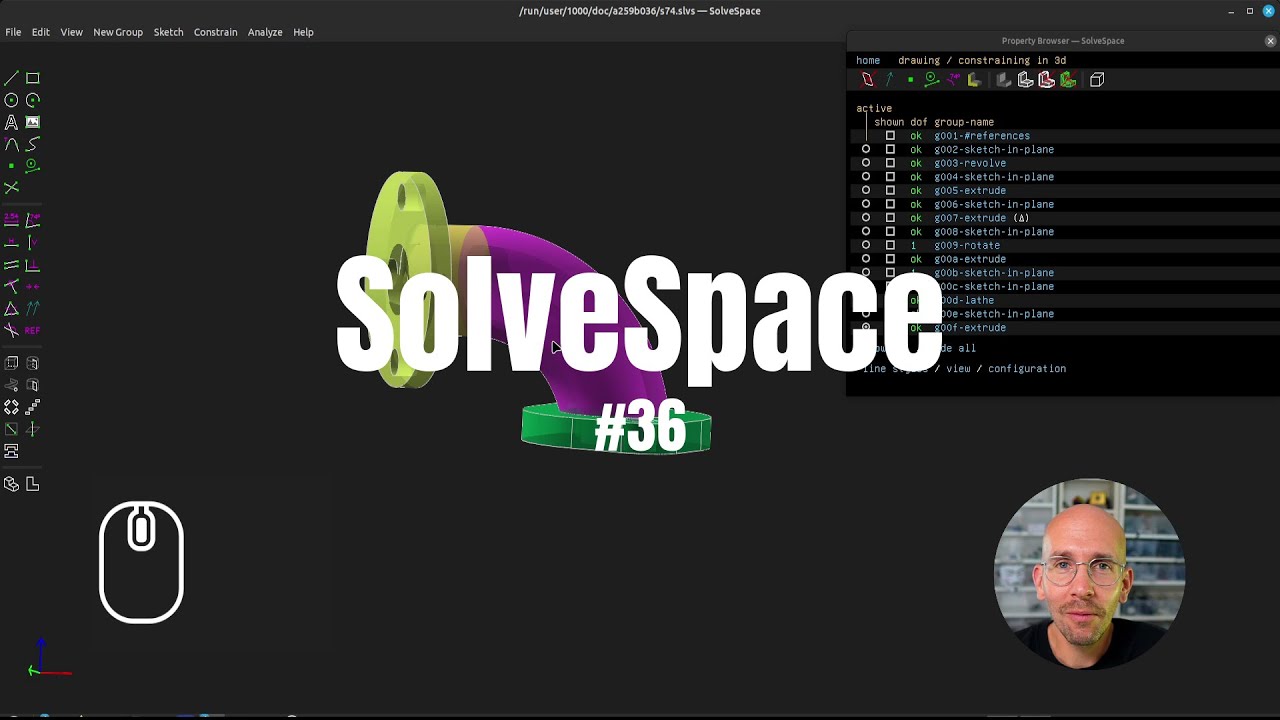The width and height of the screenshot is (1280, 720).
Task: Open the Sketch menu
Action: pos(168,32)
